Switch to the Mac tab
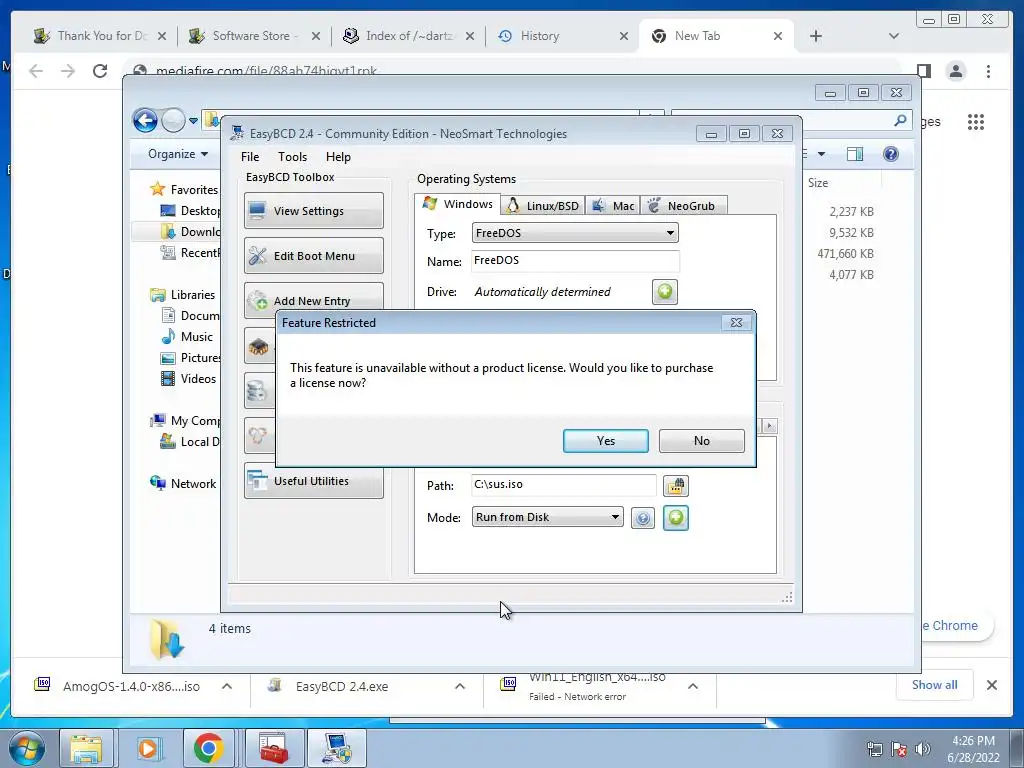The height and width of the screenshot is (768, 1024). click(613, 206)
